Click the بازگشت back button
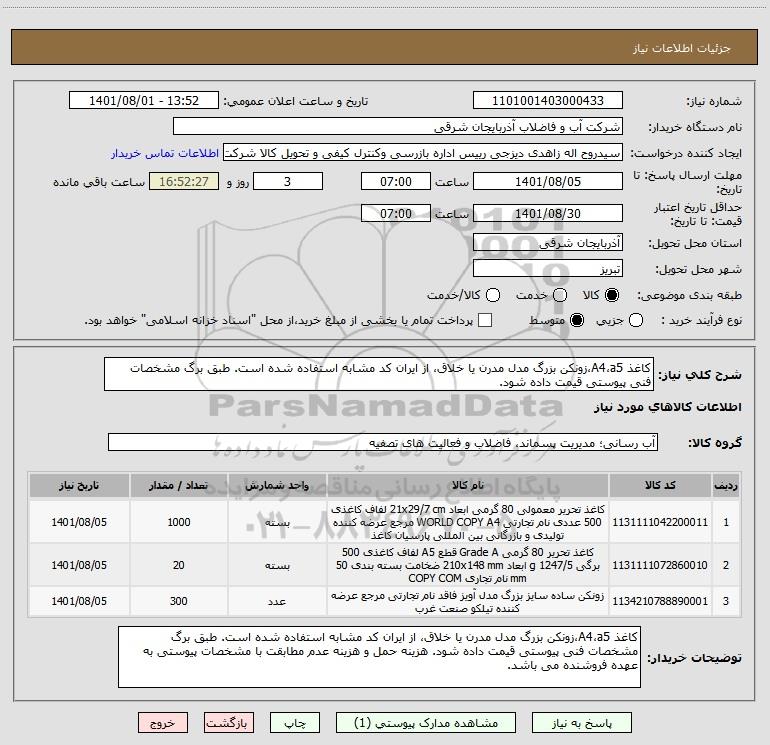The height and width of the screenshot is (745, 770). coord(229,723)
